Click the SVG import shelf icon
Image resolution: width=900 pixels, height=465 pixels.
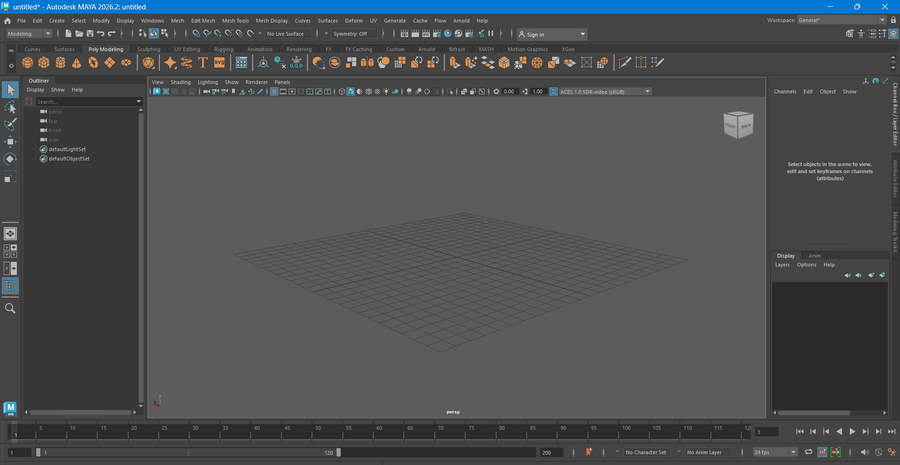point(219,63)
